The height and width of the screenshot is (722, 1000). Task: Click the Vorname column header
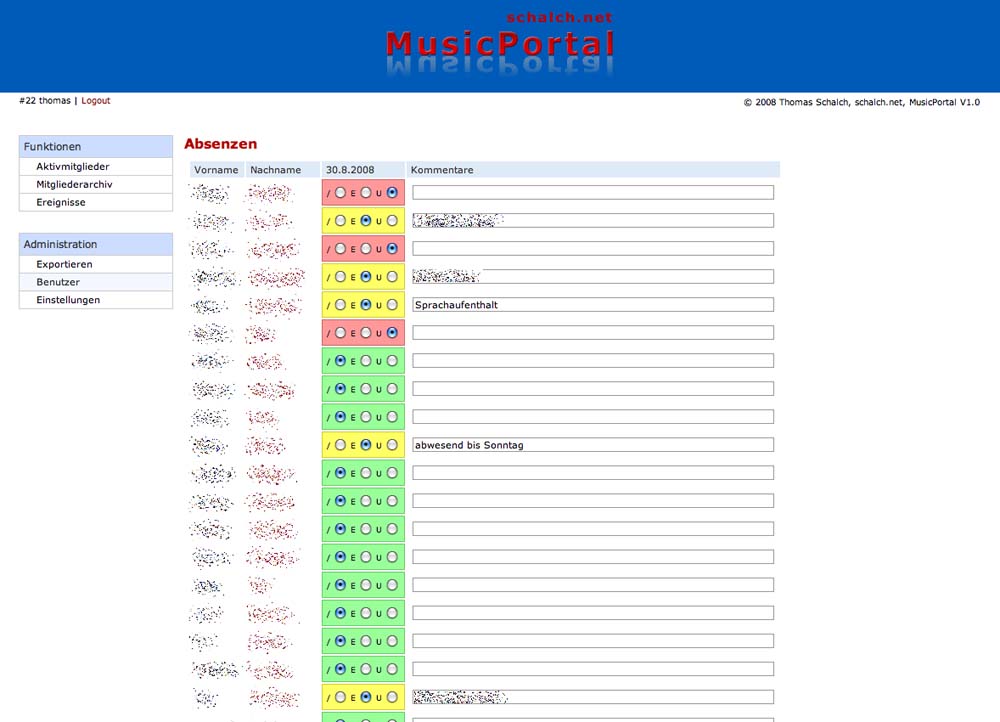pos(216,170)
